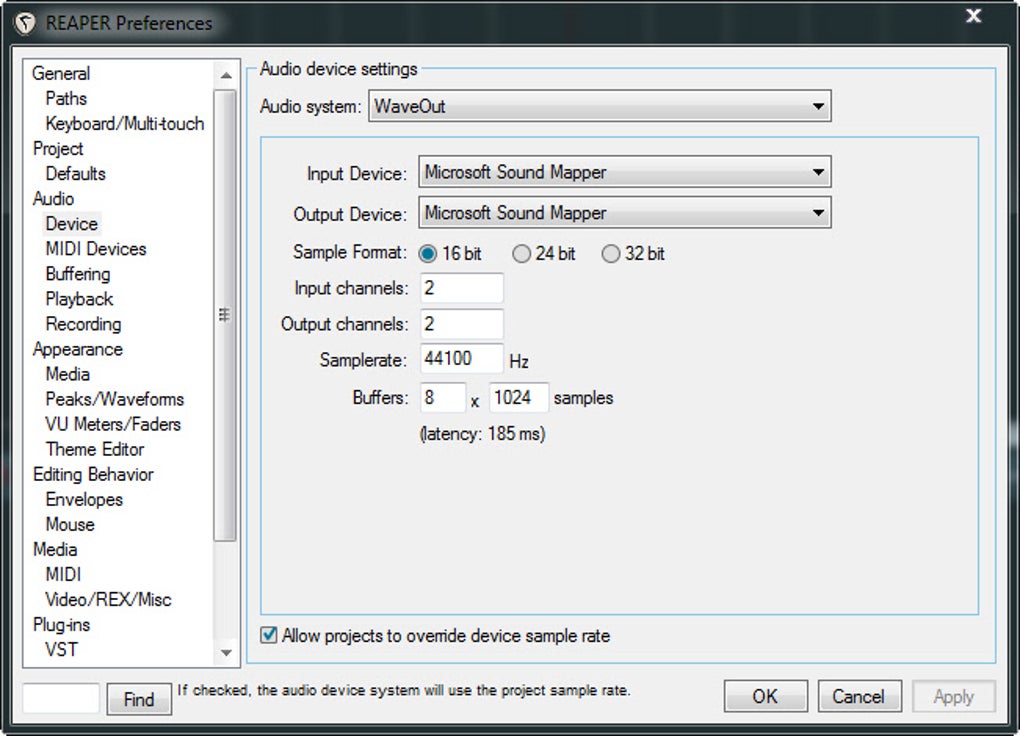Viewport: 1020px width, 736px height.
Task: Click the preferences search text field
Action: pos(61,698)
